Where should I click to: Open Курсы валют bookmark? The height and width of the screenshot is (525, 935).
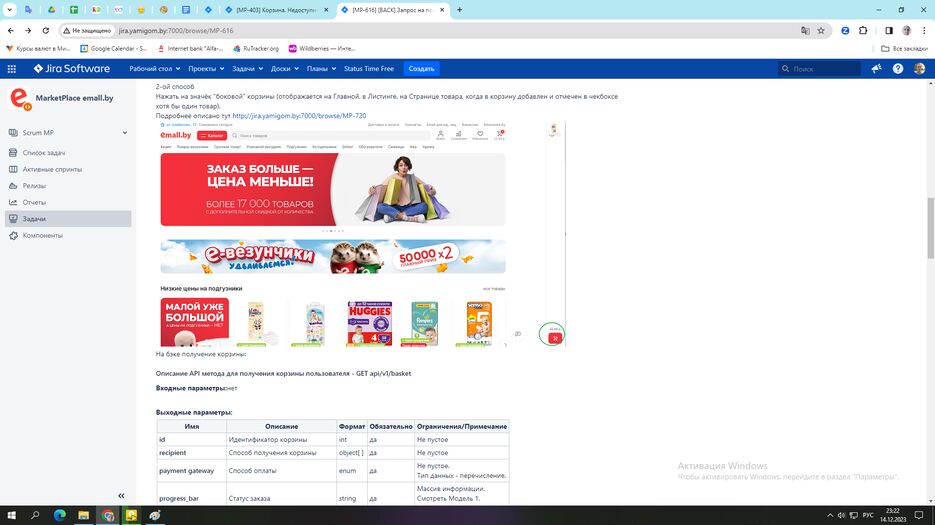(38, 48)
